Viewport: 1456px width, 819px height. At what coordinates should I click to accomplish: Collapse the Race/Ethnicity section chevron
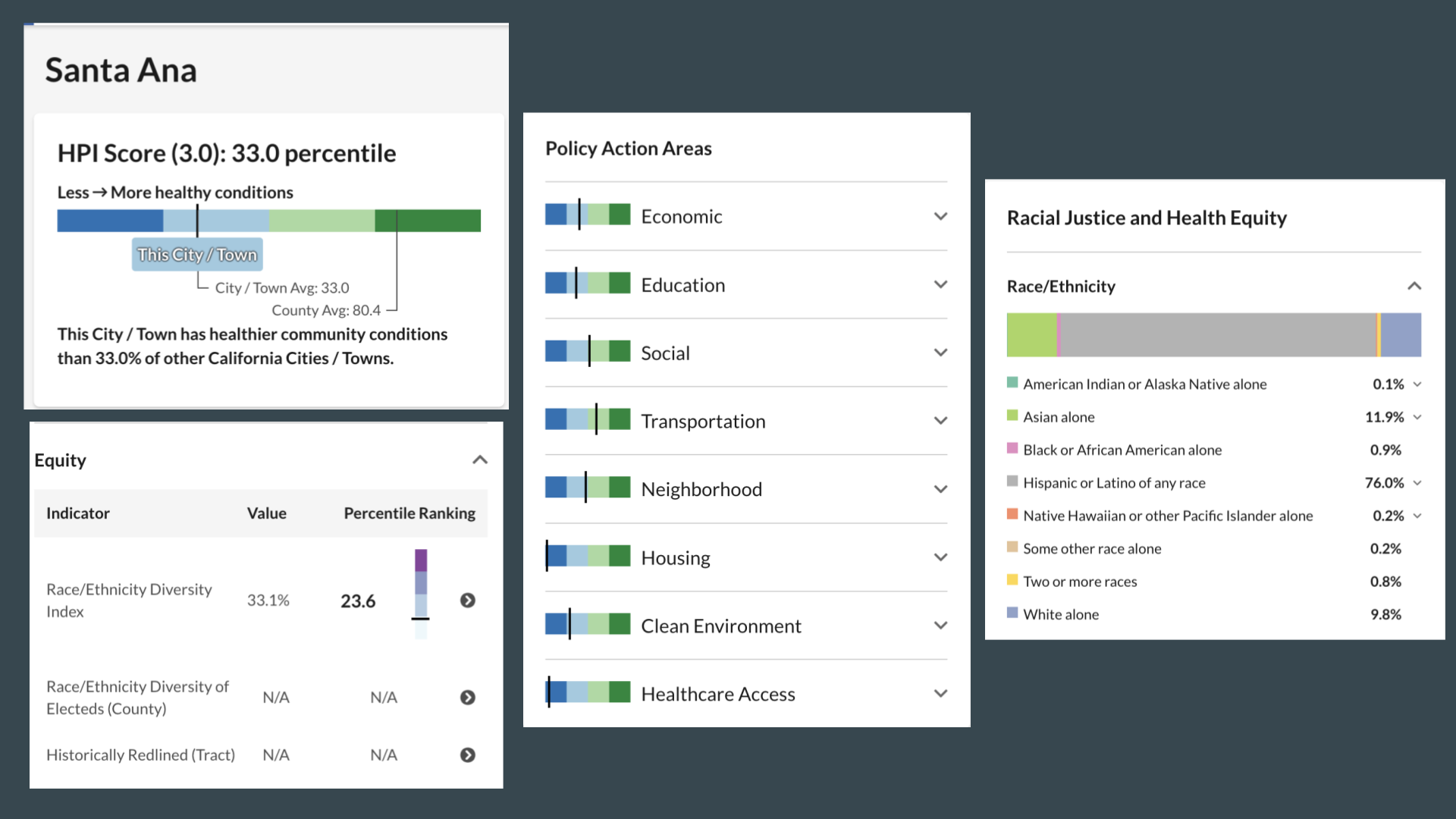tap(1414, 287)
